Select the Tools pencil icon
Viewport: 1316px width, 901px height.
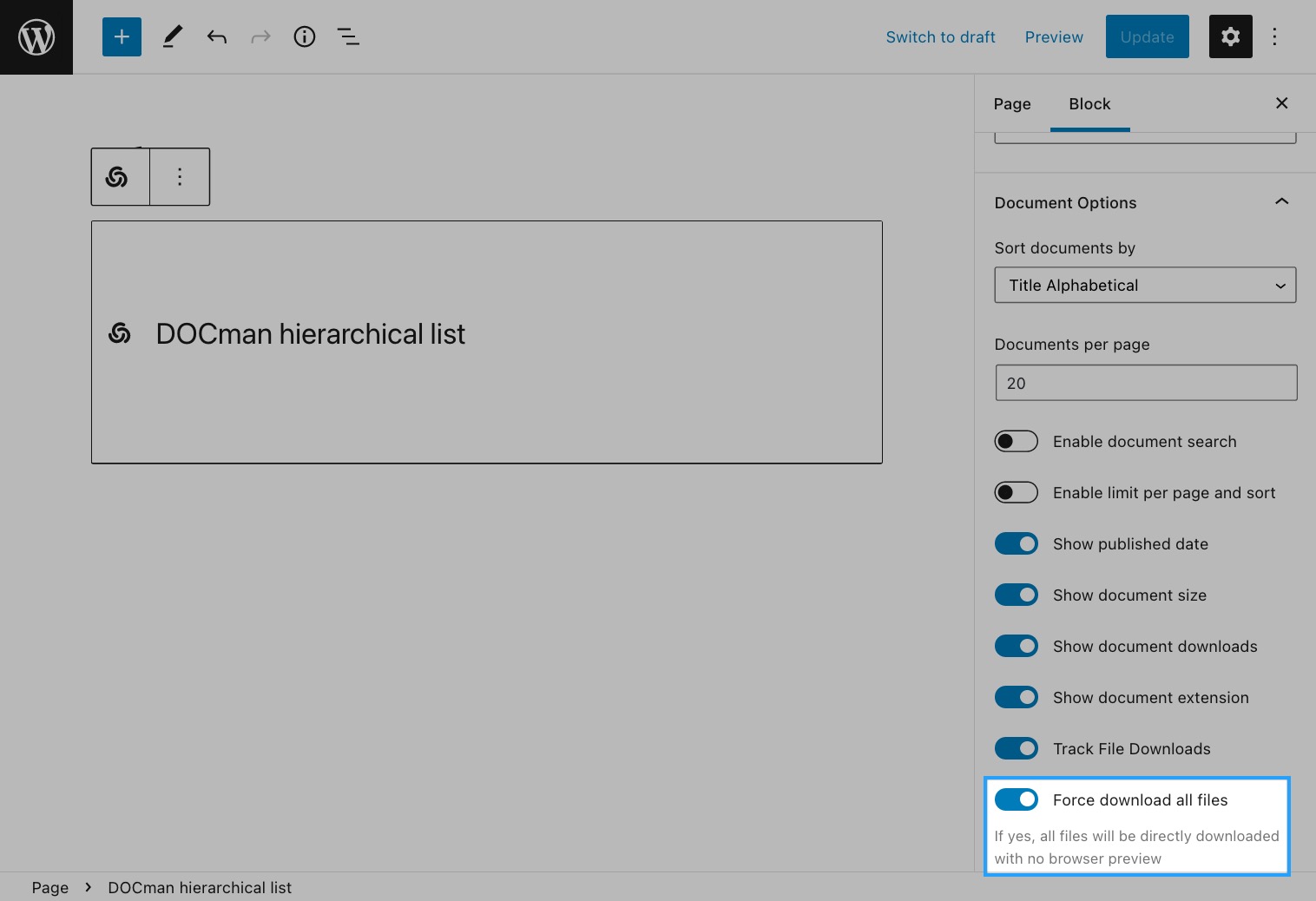coord(172,36)
